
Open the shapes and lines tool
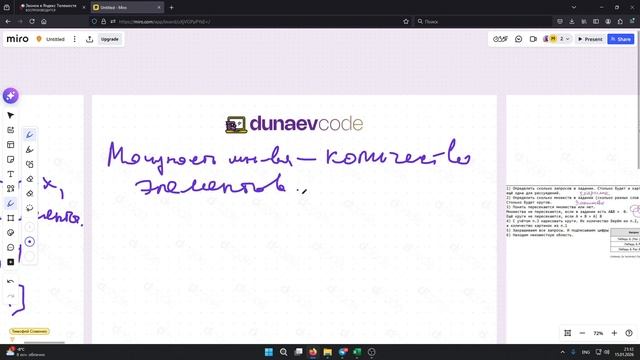pos(11,189)
